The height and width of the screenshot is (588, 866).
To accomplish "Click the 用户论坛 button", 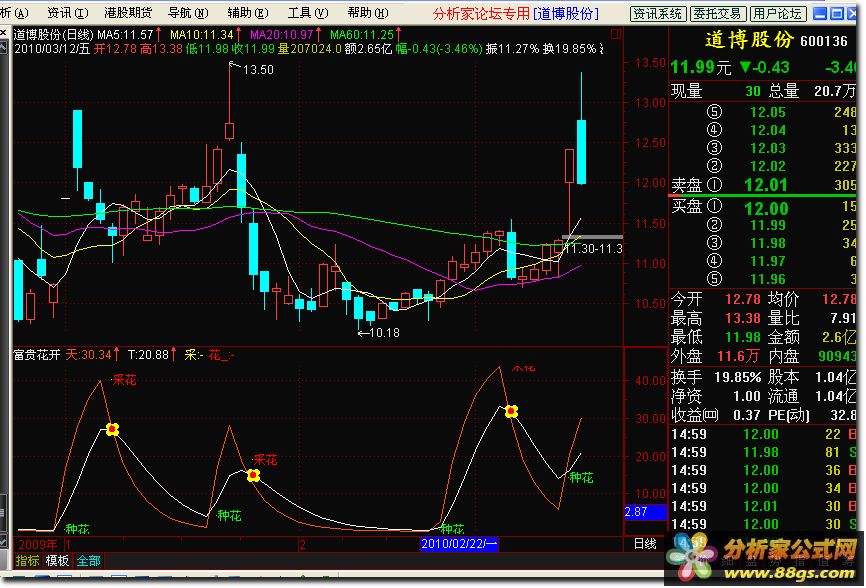I will (778, 14).
